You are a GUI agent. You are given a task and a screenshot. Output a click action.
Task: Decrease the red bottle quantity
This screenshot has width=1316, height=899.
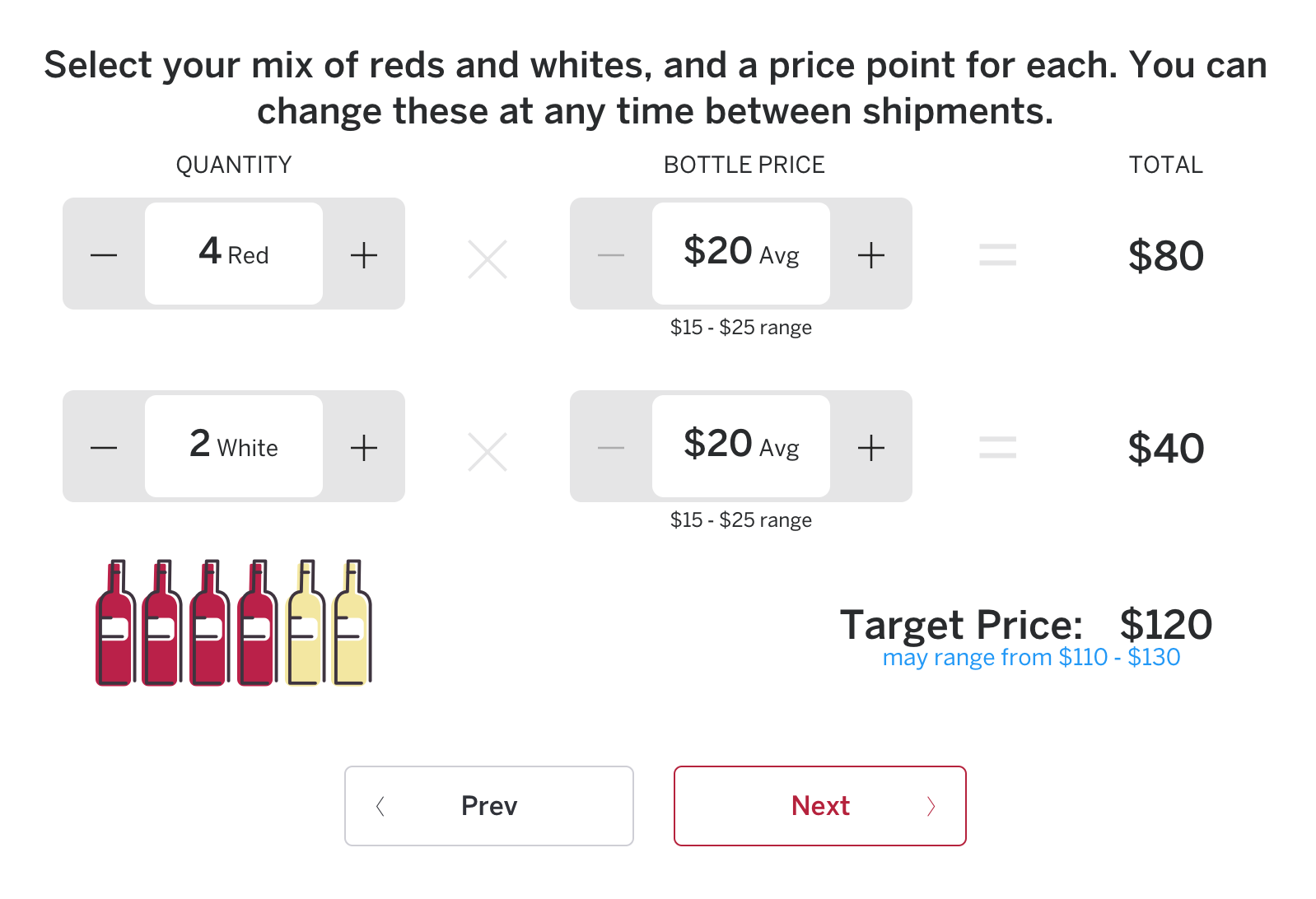pyautogui.click(x=104, y=254)
